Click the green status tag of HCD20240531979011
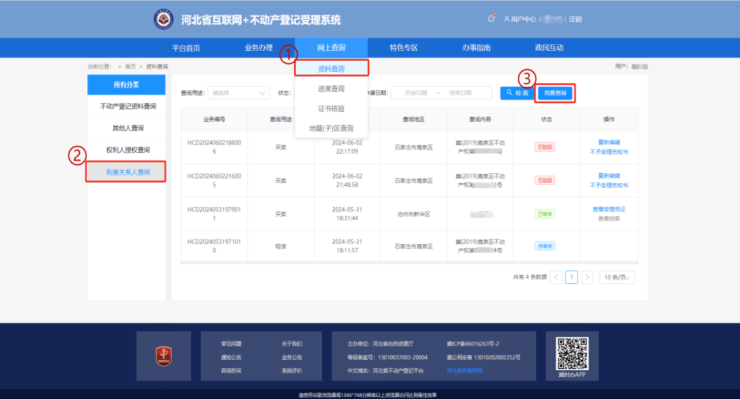 click(545, 214)
